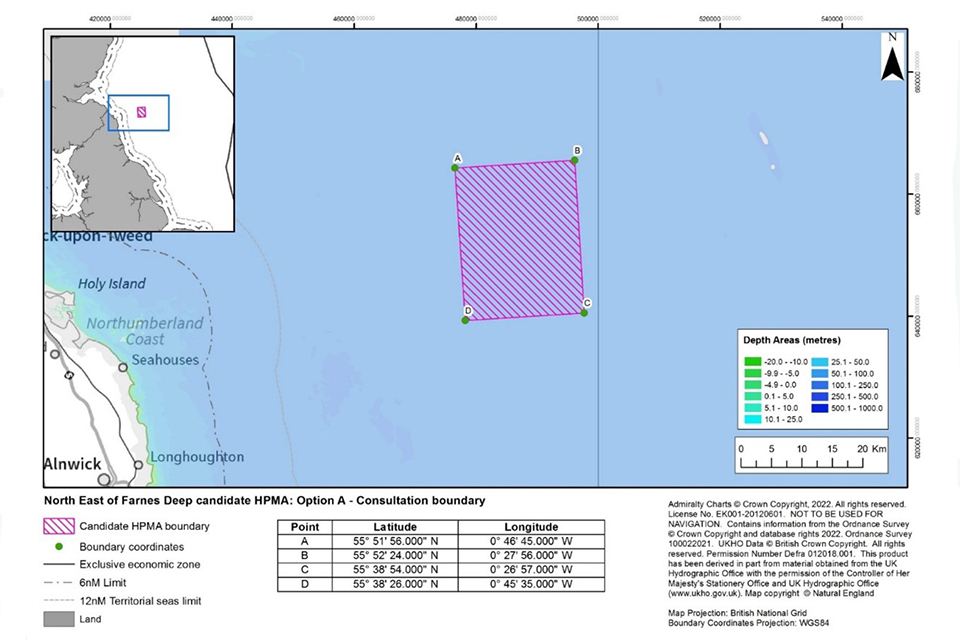Click the grey Land legend swatch
This screenshot has height=640, width=960.
(59, 620)
